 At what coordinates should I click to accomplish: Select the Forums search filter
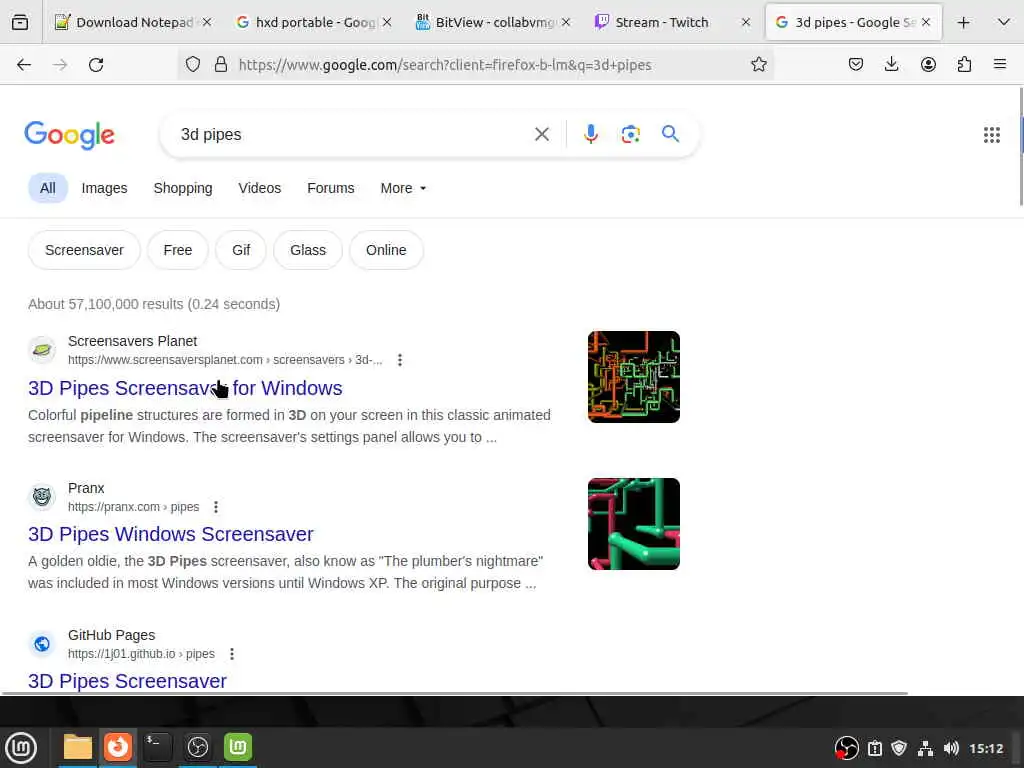pos(330,188)
